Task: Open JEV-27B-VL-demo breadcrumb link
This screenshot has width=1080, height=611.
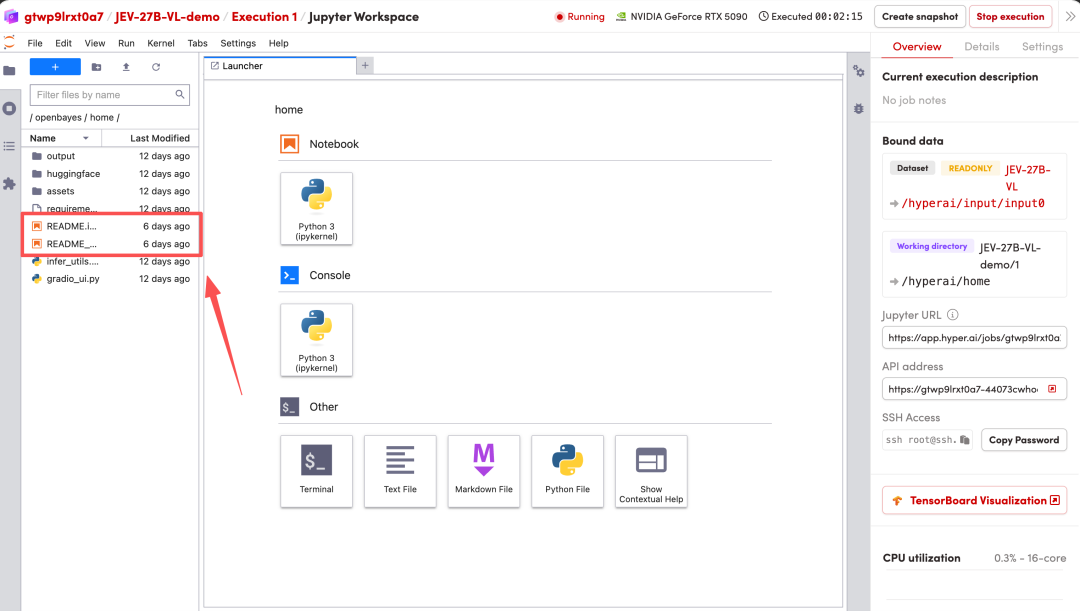Action: tap(167, 17)
